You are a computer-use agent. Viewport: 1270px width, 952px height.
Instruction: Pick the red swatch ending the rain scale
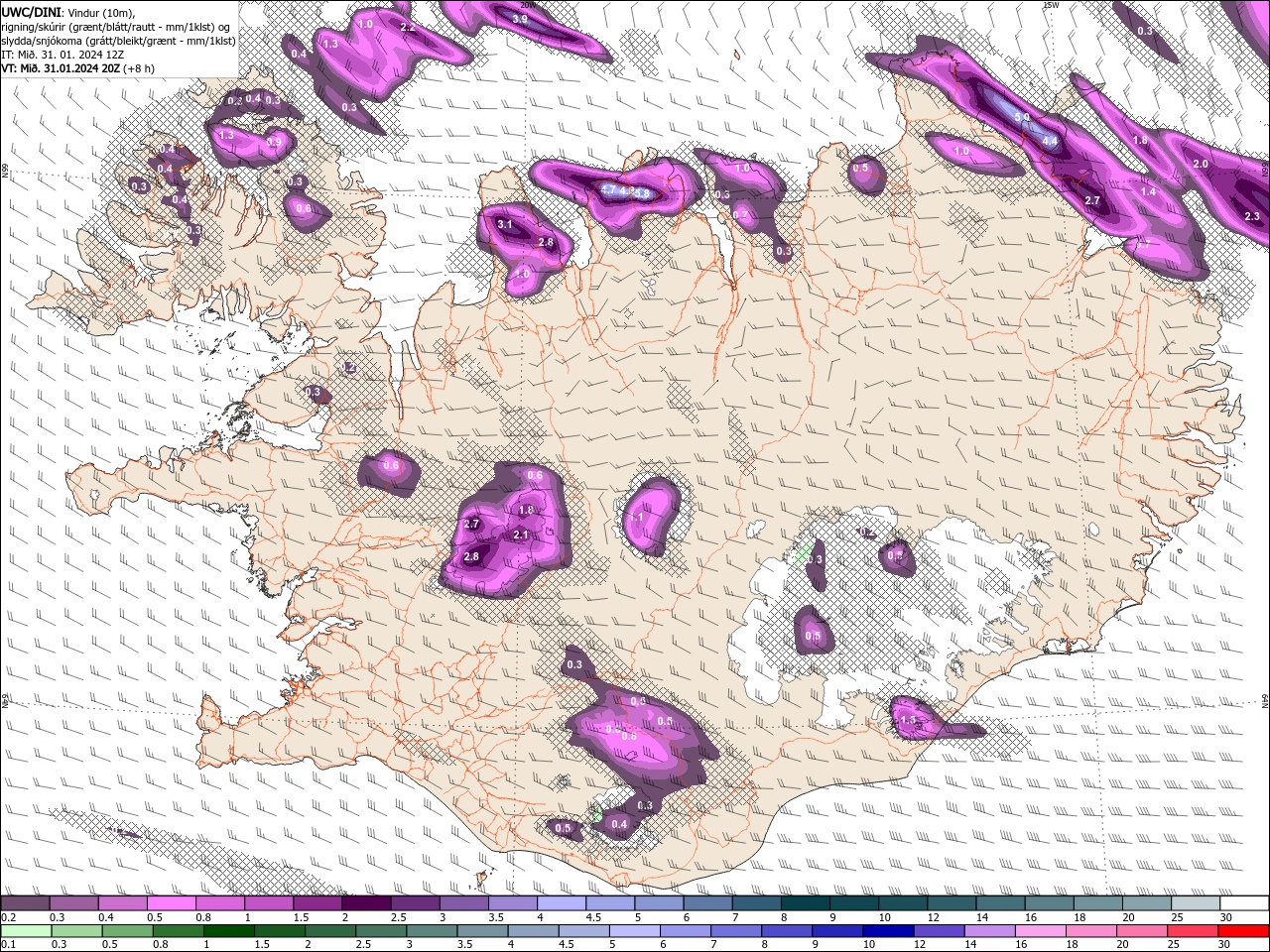click(1243, 929)
